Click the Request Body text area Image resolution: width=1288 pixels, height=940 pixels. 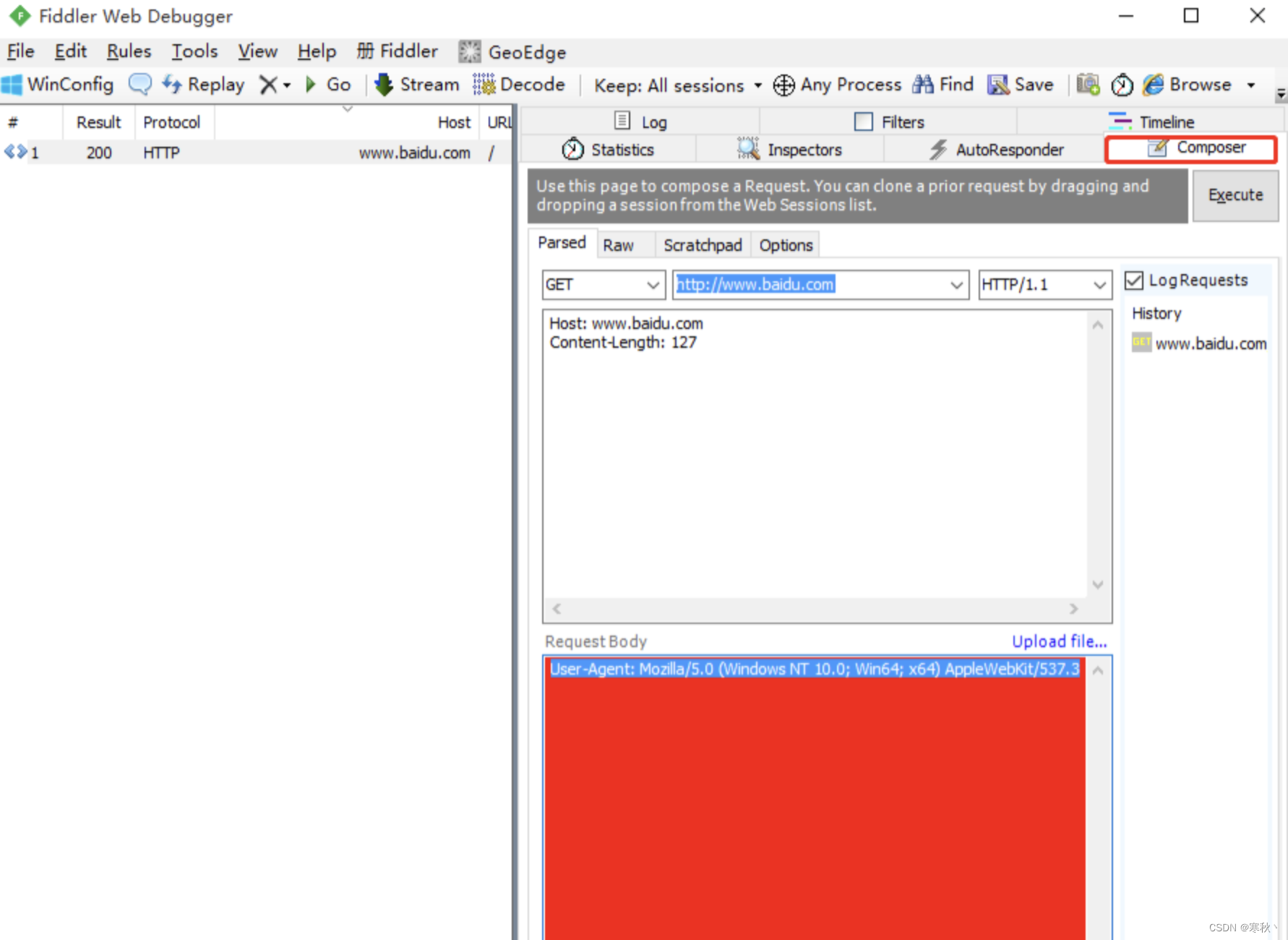pyautogui.click(x=815, y=798)
